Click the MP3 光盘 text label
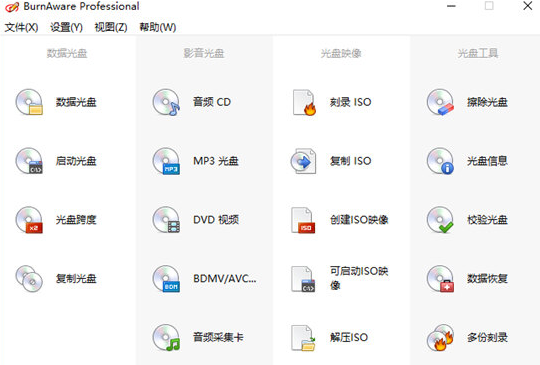540x365 pixels. pyautogui.click(x=216, y=161)
